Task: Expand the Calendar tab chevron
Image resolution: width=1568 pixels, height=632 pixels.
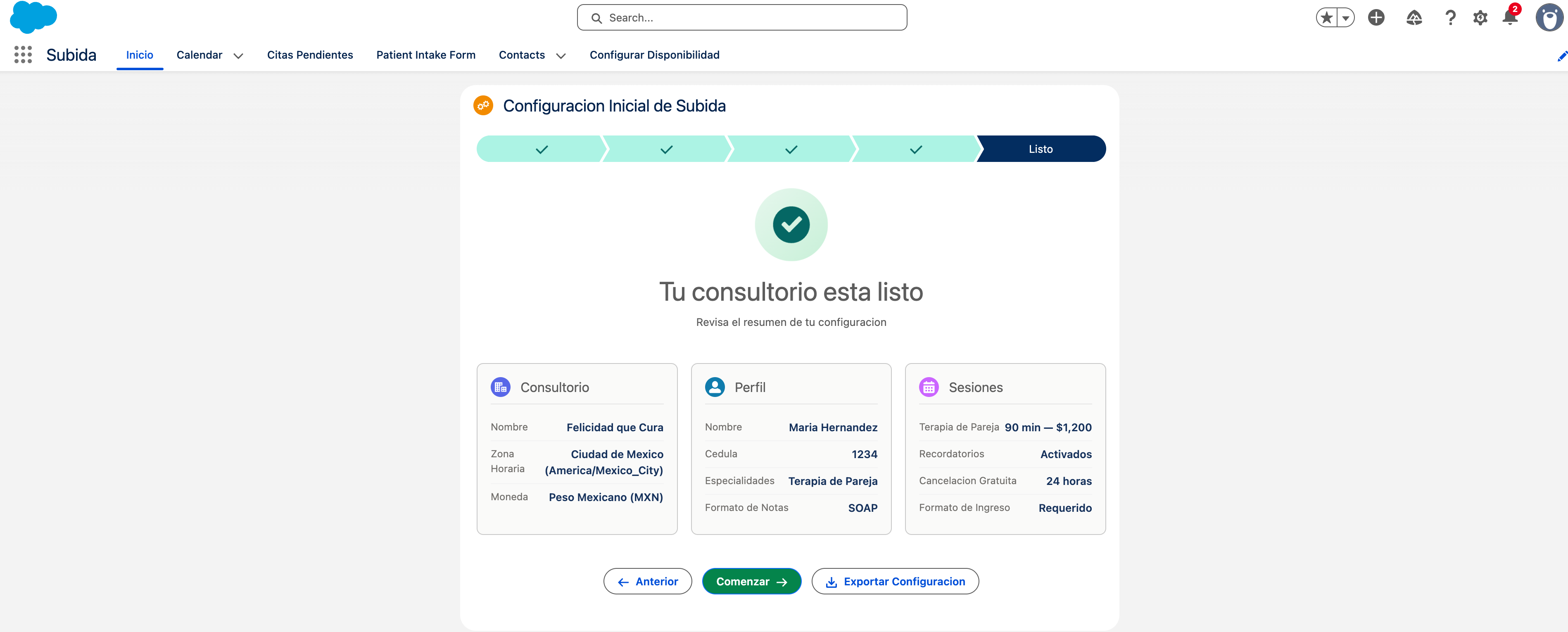Action: click(x=238, y=56)
